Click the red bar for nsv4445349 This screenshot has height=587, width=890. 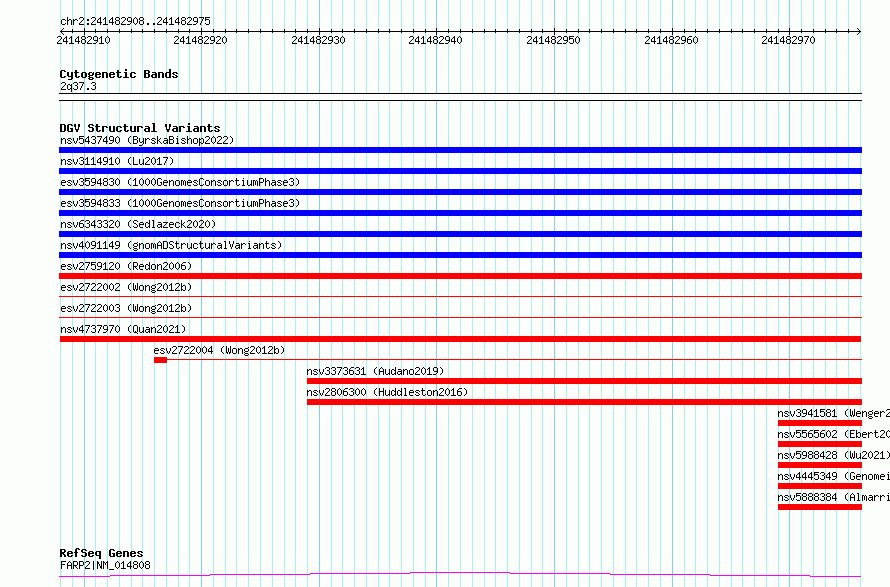tap(820, 486)
